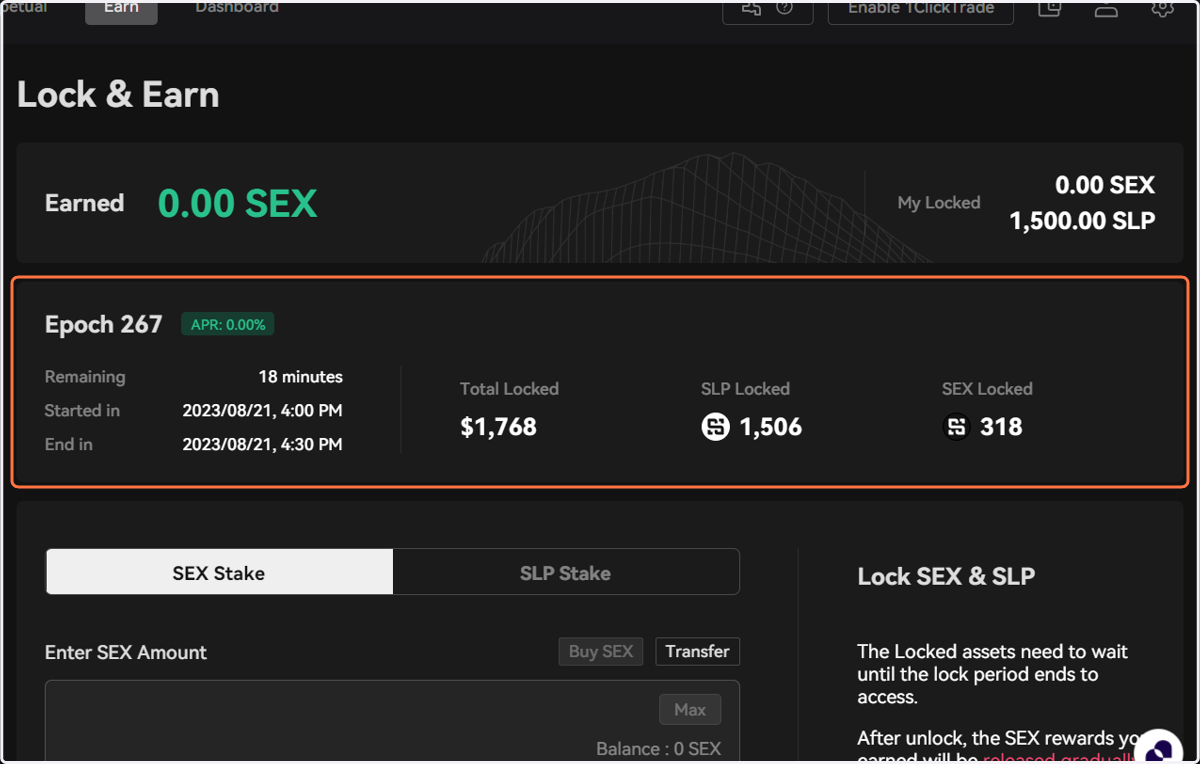
Task: Select the SEX Stake tab
Action: (x=219, y=572)
